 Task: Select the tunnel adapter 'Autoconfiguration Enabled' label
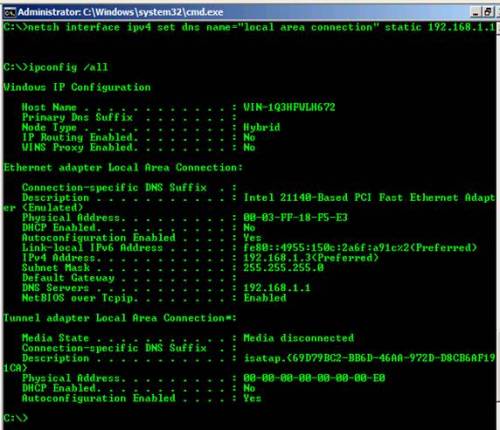pyautogui.click(x=99, y=398)
